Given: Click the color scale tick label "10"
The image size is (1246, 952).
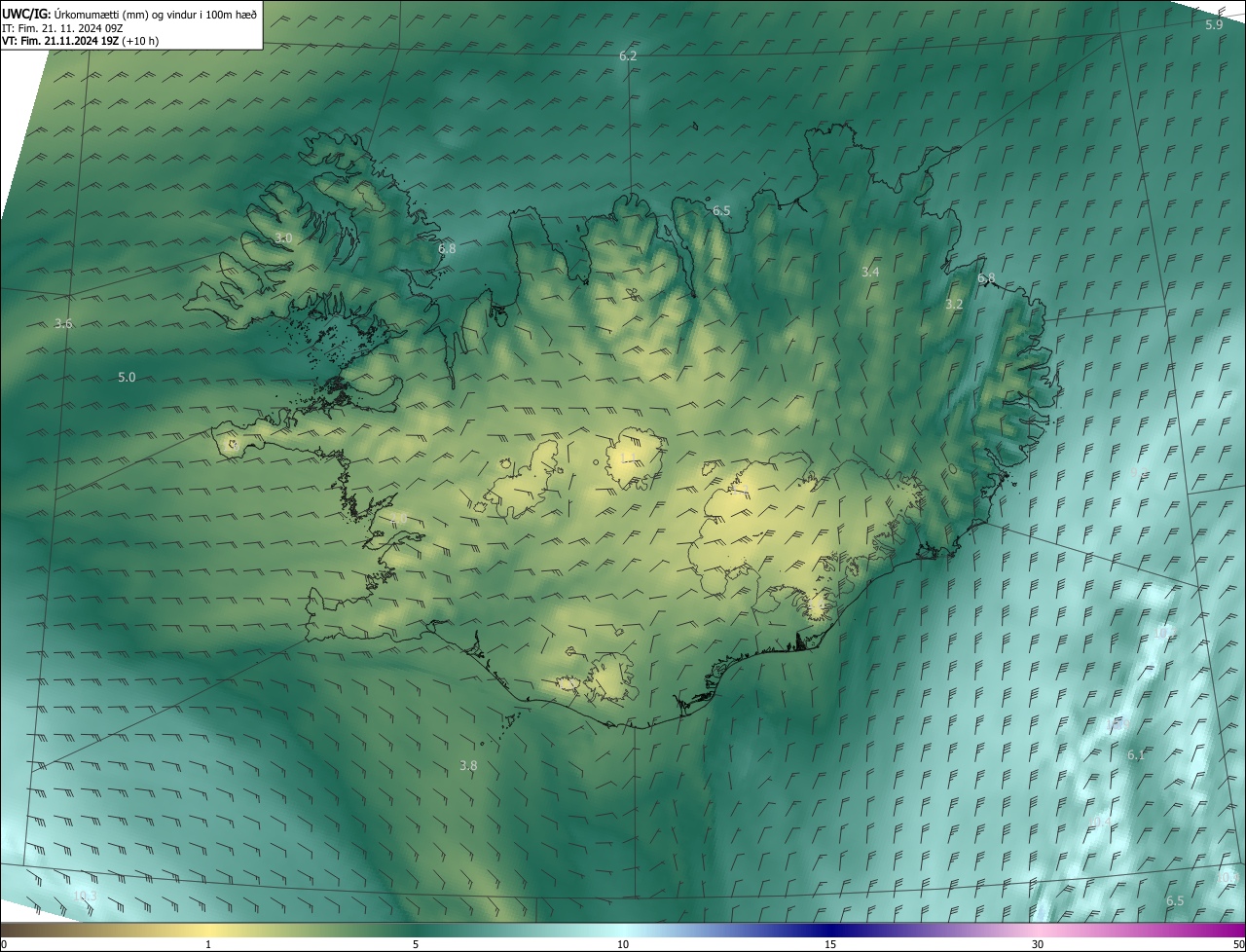Looking at the screenshot, I should [x=623, y=944].
